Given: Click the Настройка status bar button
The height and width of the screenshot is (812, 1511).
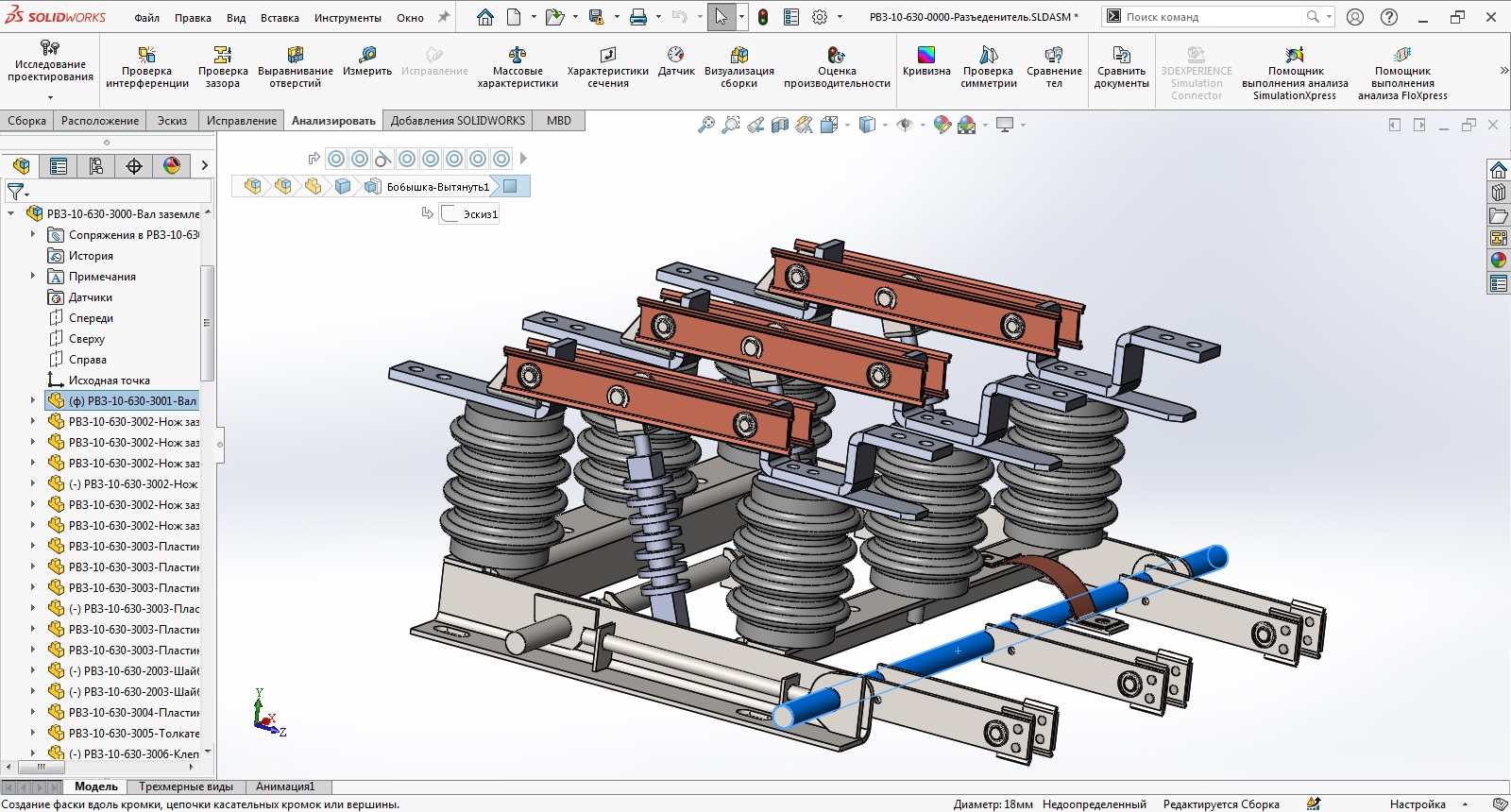Looking at the screenshot, I should point(1417,804).
